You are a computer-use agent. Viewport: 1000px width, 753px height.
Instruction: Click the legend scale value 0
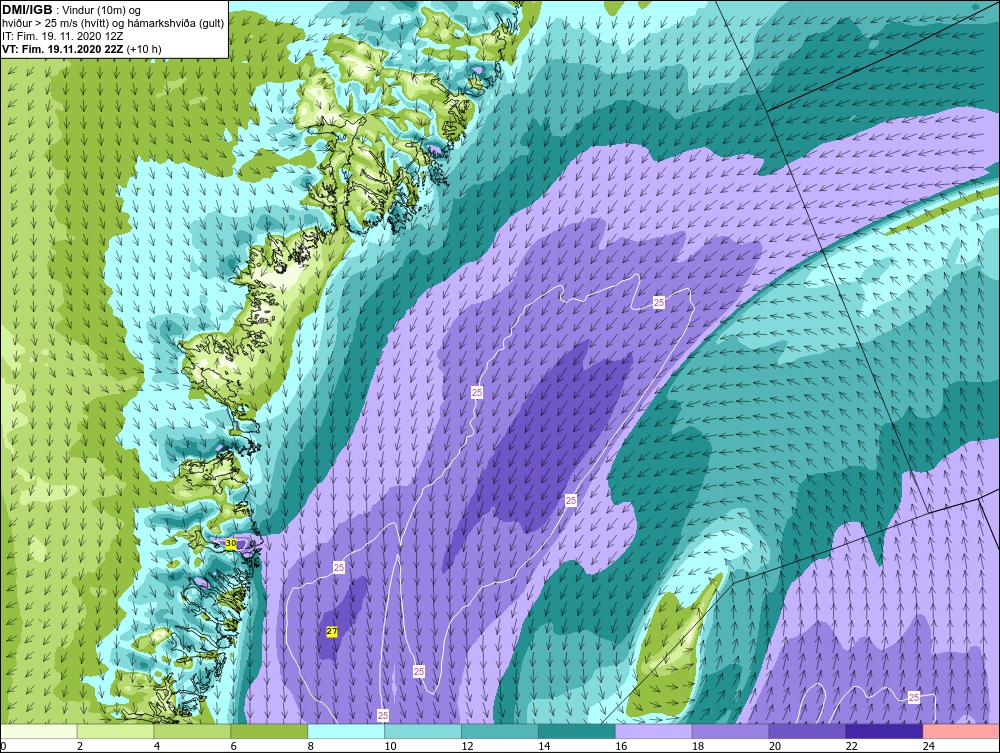(x=3, y=746)
